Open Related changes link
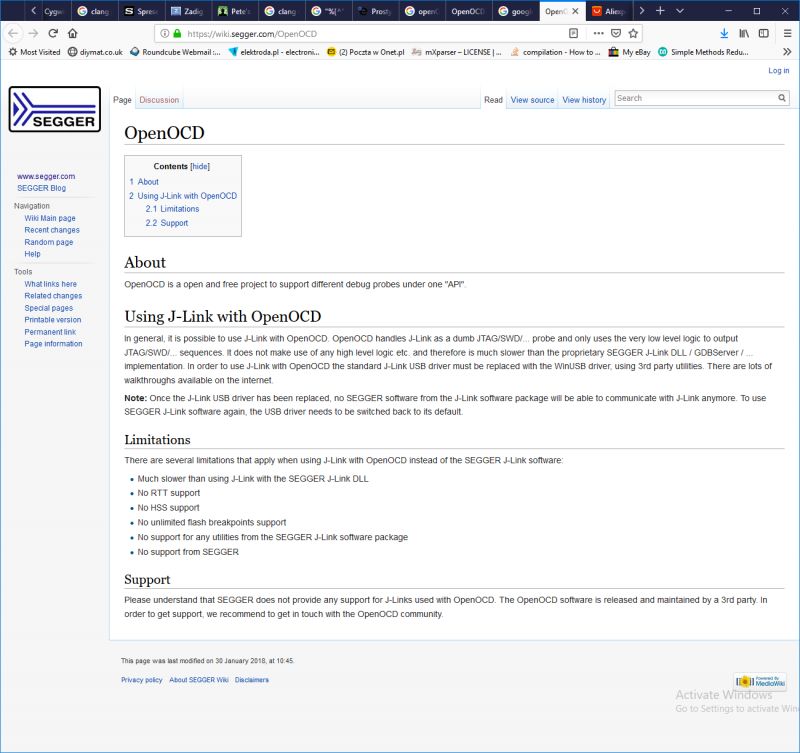 pyautogui.click(x=53, y=296)
